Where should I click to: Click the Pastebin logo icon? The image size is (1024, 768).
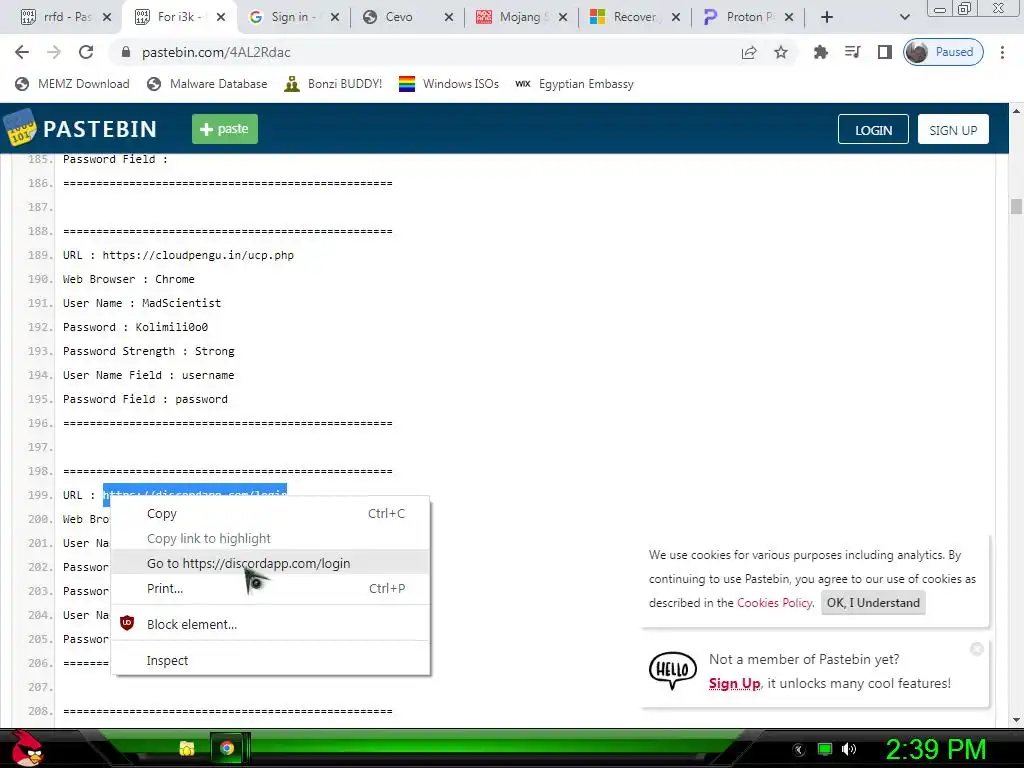(20, 128)
